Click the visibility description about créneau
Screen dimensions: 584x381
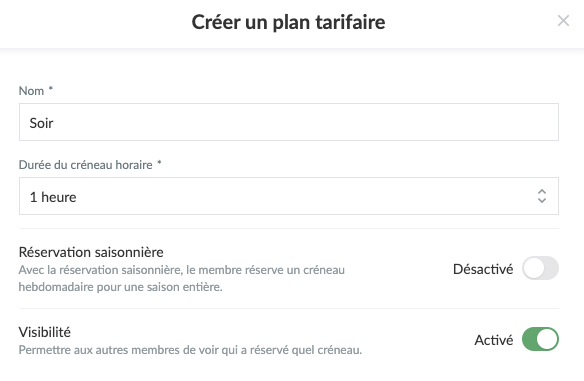(190, 350)
